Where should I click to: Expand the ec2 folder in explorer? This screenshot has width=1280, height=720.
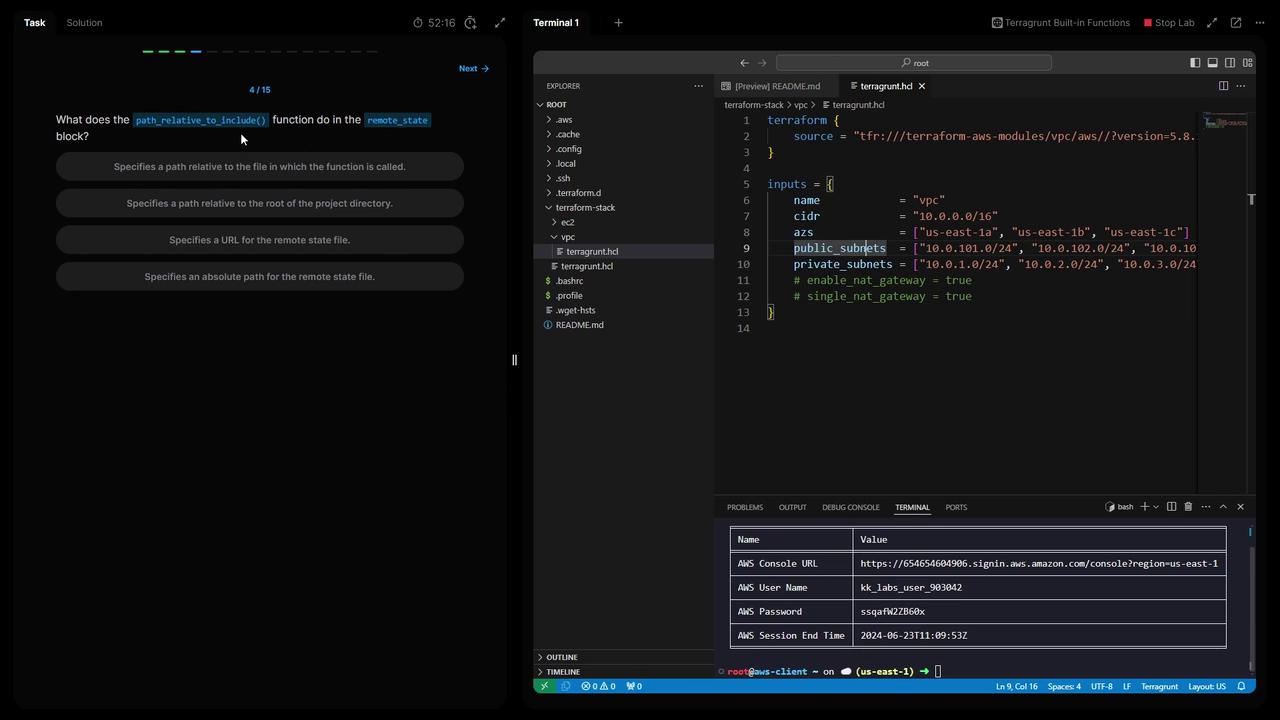pyautogui.click(x=567, y=222)
